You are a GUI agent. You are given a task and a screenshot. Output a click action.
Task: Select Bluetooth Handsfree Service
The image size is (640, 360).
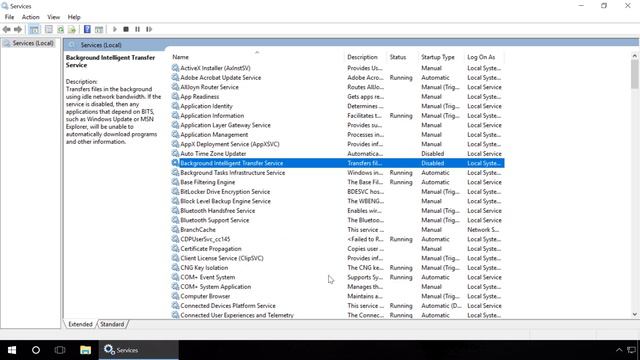coord(218,211)
